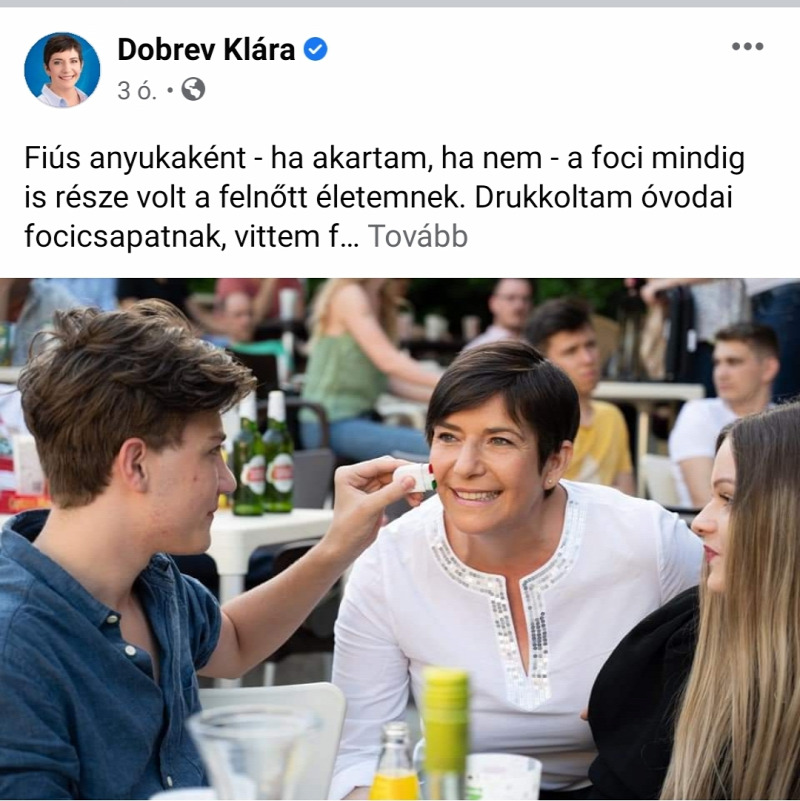
Task: Open Dobrev Klára's round profile picture
Action: [x=62, y=70]
